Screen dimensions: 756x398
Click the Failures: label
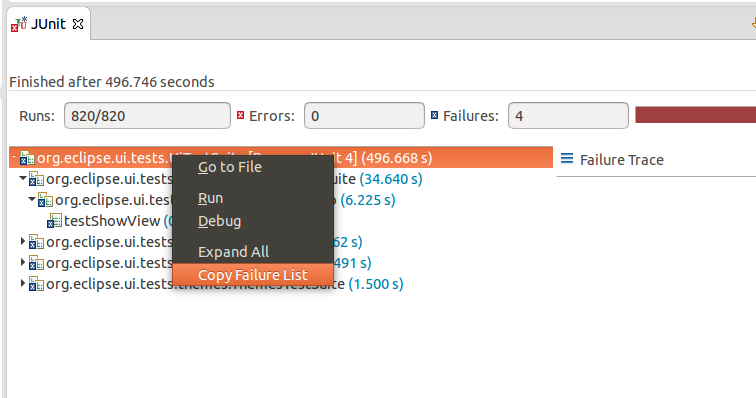tap(471, 116)
